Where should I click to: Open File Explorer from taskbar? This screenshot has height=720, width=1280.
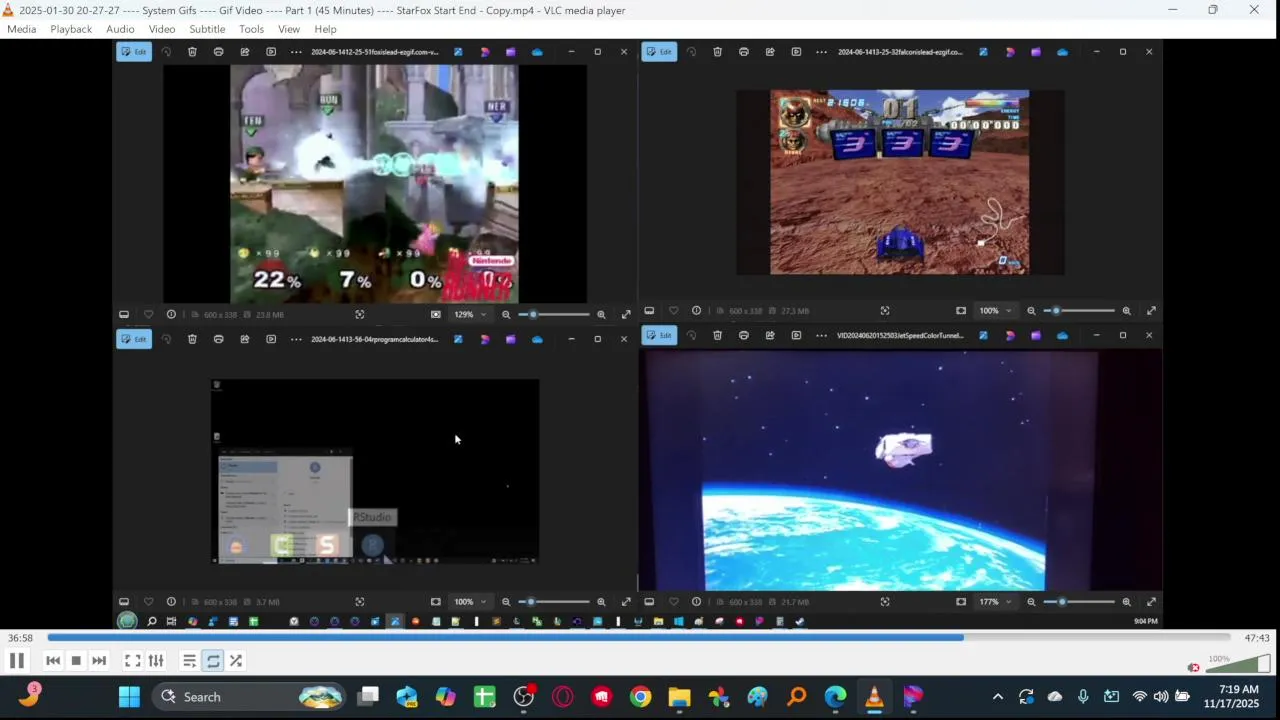[x=679, y=697]
